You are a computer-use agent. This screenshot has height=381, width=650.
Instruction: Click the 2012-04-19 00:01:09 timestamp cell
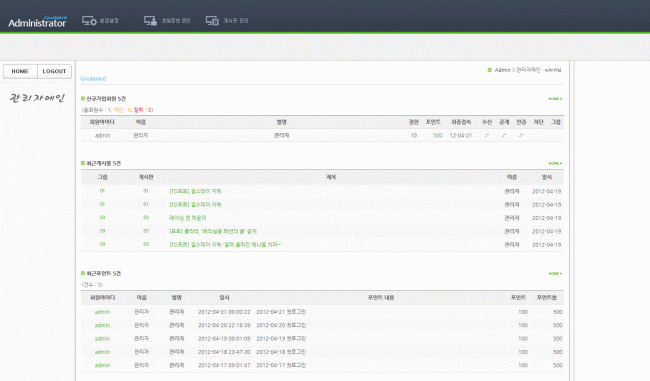pyautogui.click(x=224, y=339)
